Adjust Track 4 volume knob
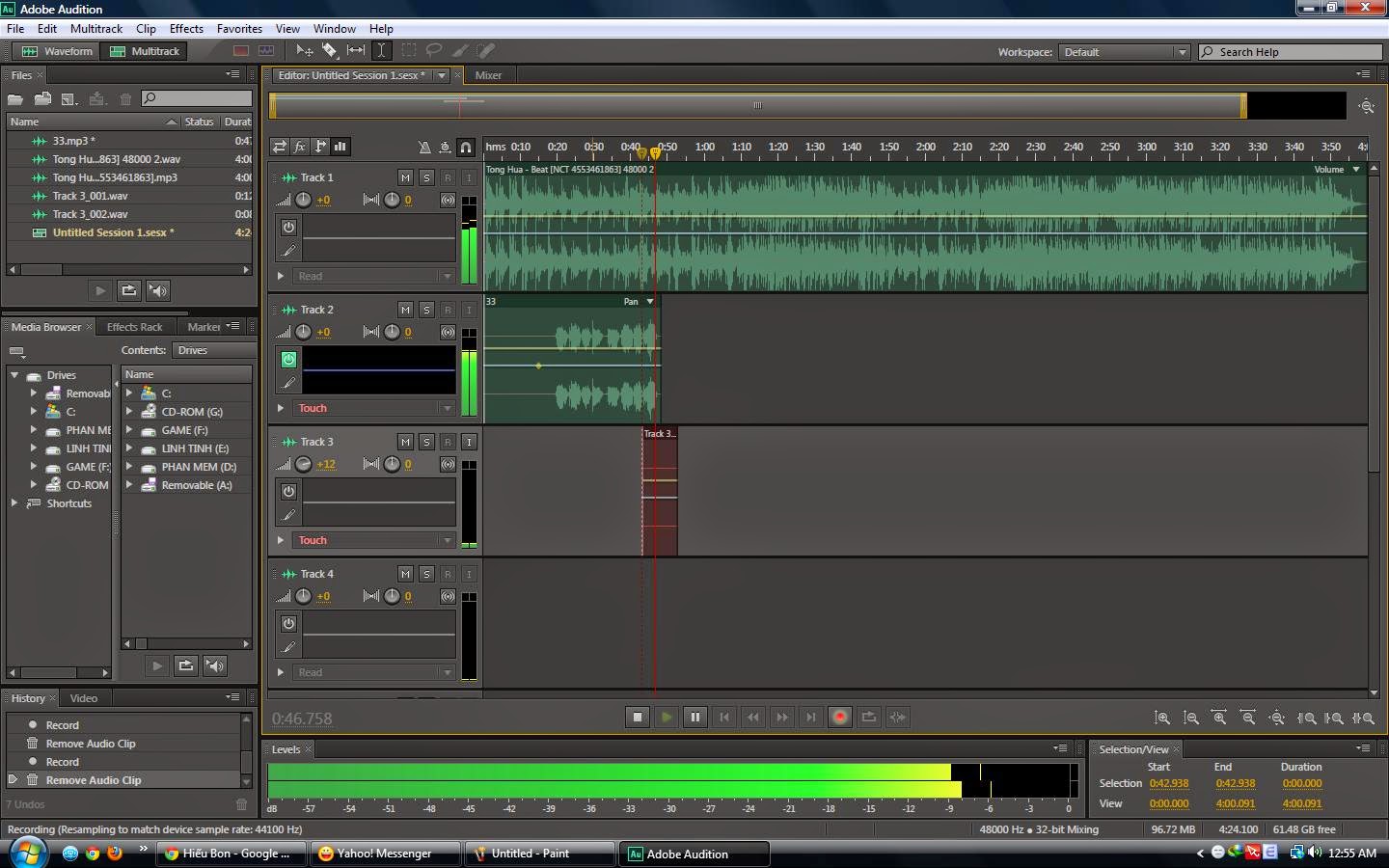 tap(304, 596)
